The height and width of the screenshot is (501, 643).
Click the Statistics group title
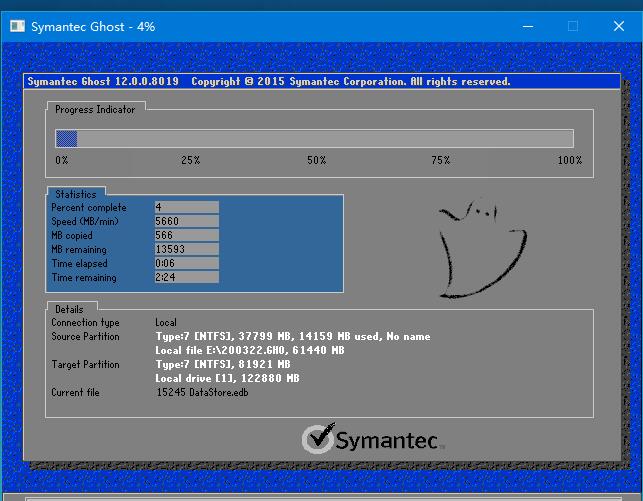coord(76,194)
